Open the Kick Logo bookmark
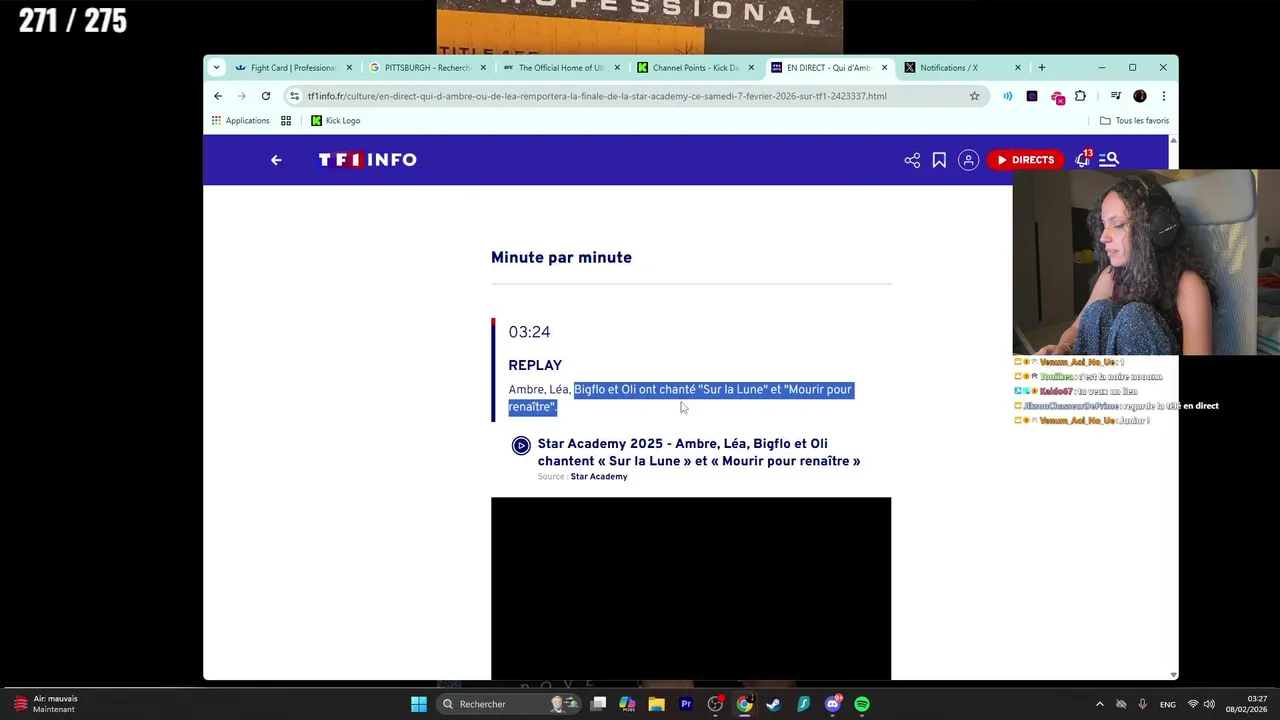The image size is (1280, 720). tap(335, 121)
